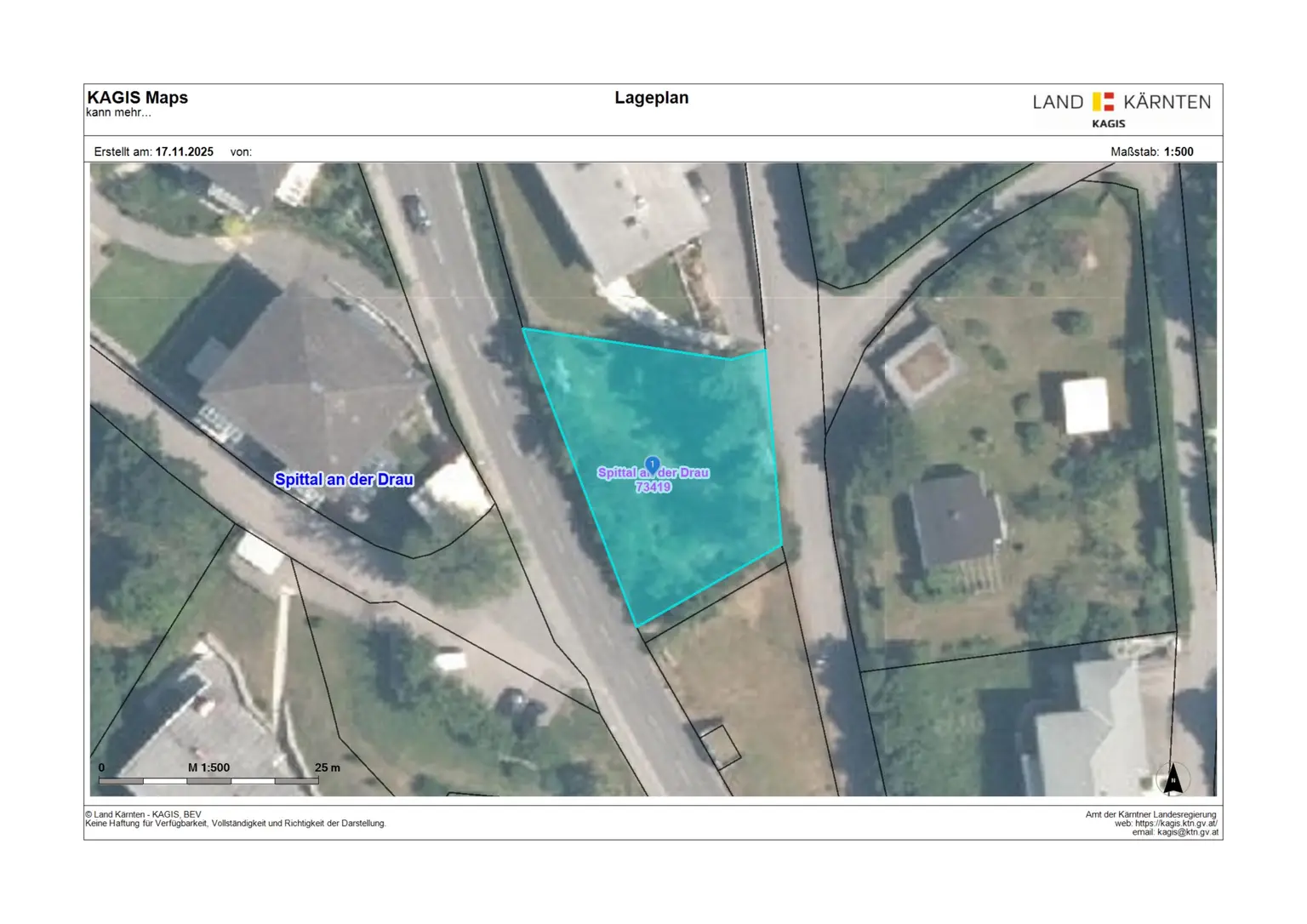Click the Lageplan heading
This screenshot has height=924, width=1307.
pyautogui.click(x=652, y=98)
